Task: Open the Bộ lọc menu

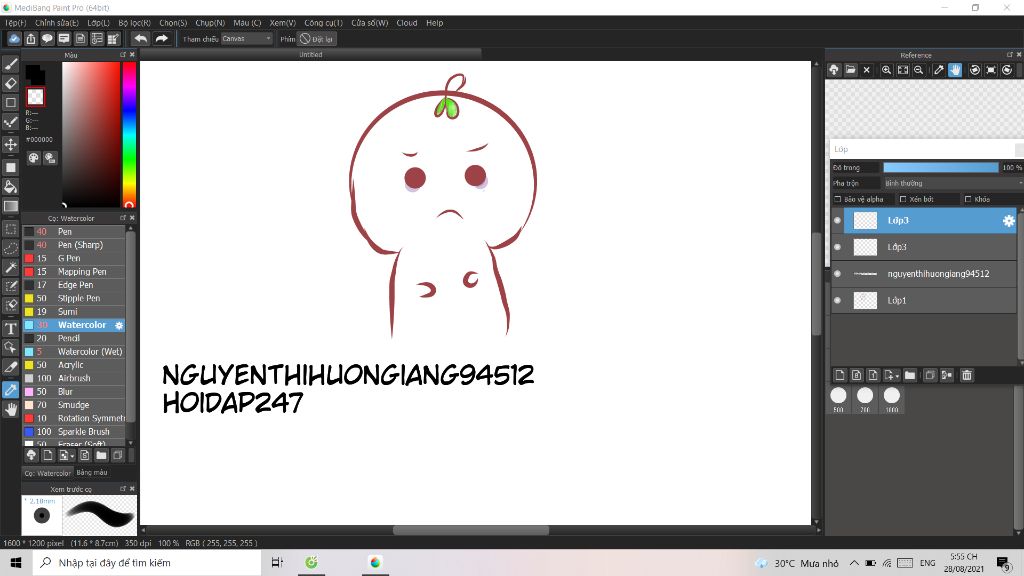Action: pos(135,23)
